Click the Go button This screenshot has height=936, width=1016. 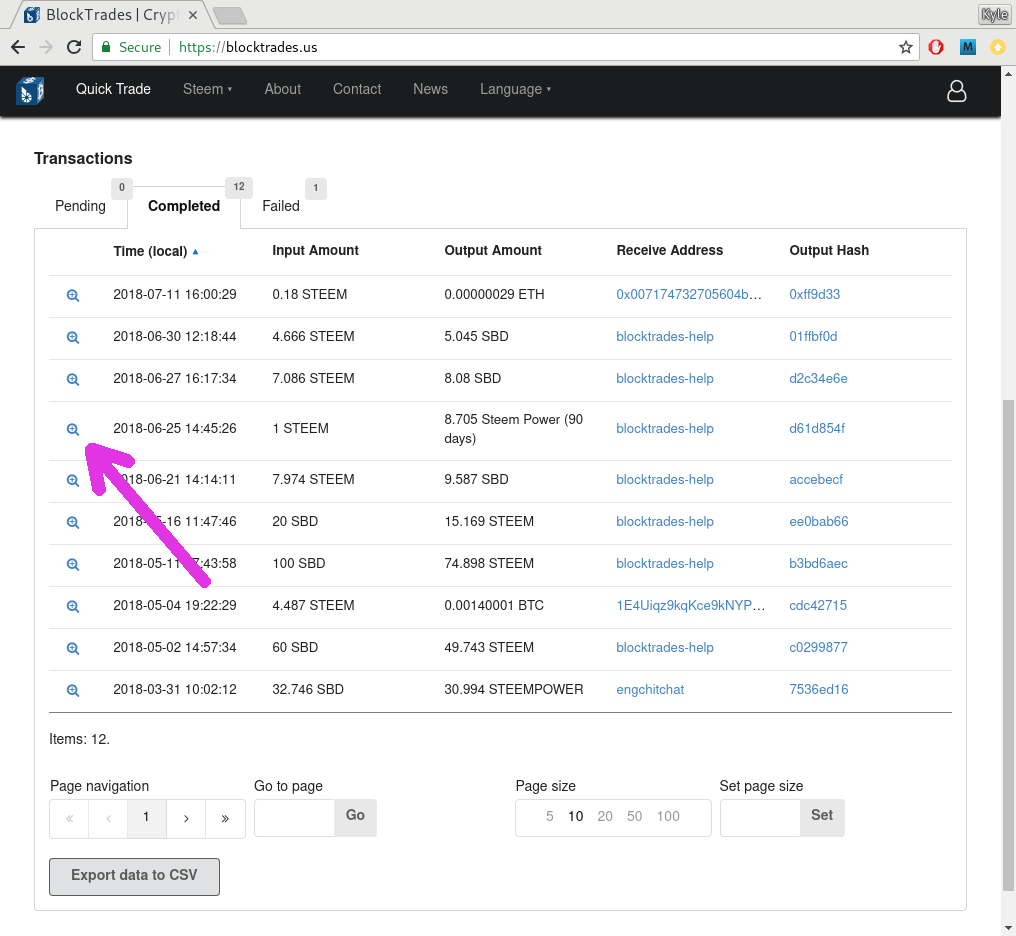click(355, 818)
